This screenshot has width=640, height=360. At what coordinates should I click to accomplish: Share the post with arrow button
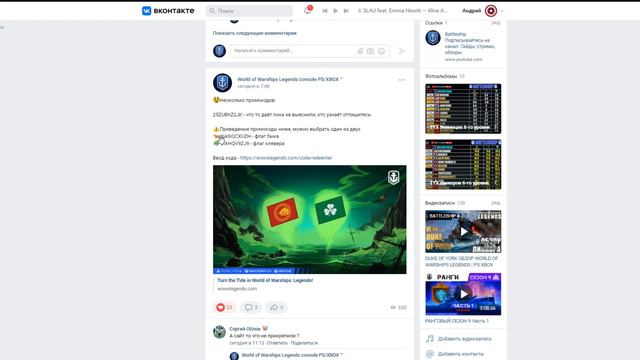[277, 307]
